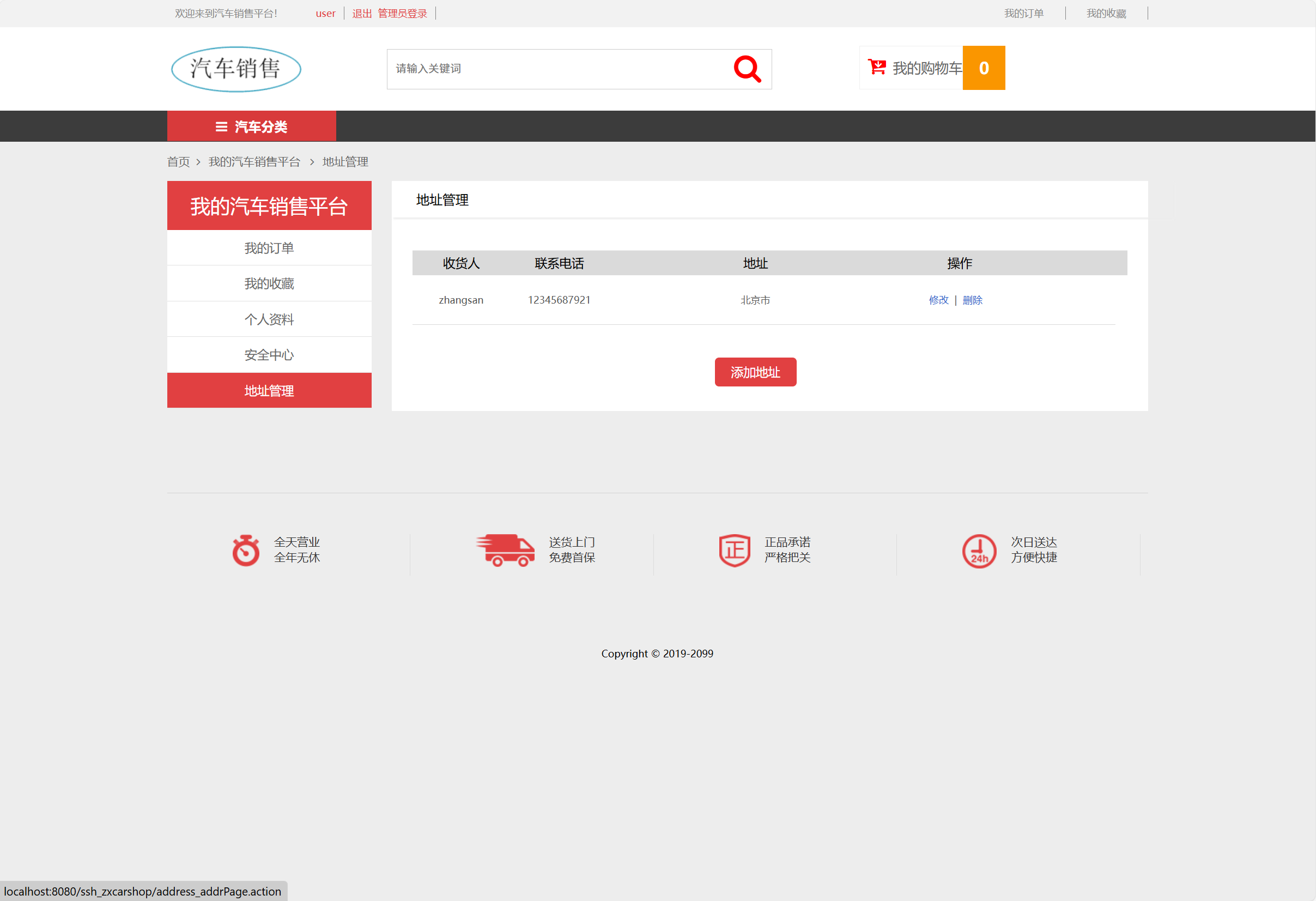The image size is (1316, 901).
Task: Select 我的订单 in the sidebar
Action: pyautogui.click(x=269, y=247)
